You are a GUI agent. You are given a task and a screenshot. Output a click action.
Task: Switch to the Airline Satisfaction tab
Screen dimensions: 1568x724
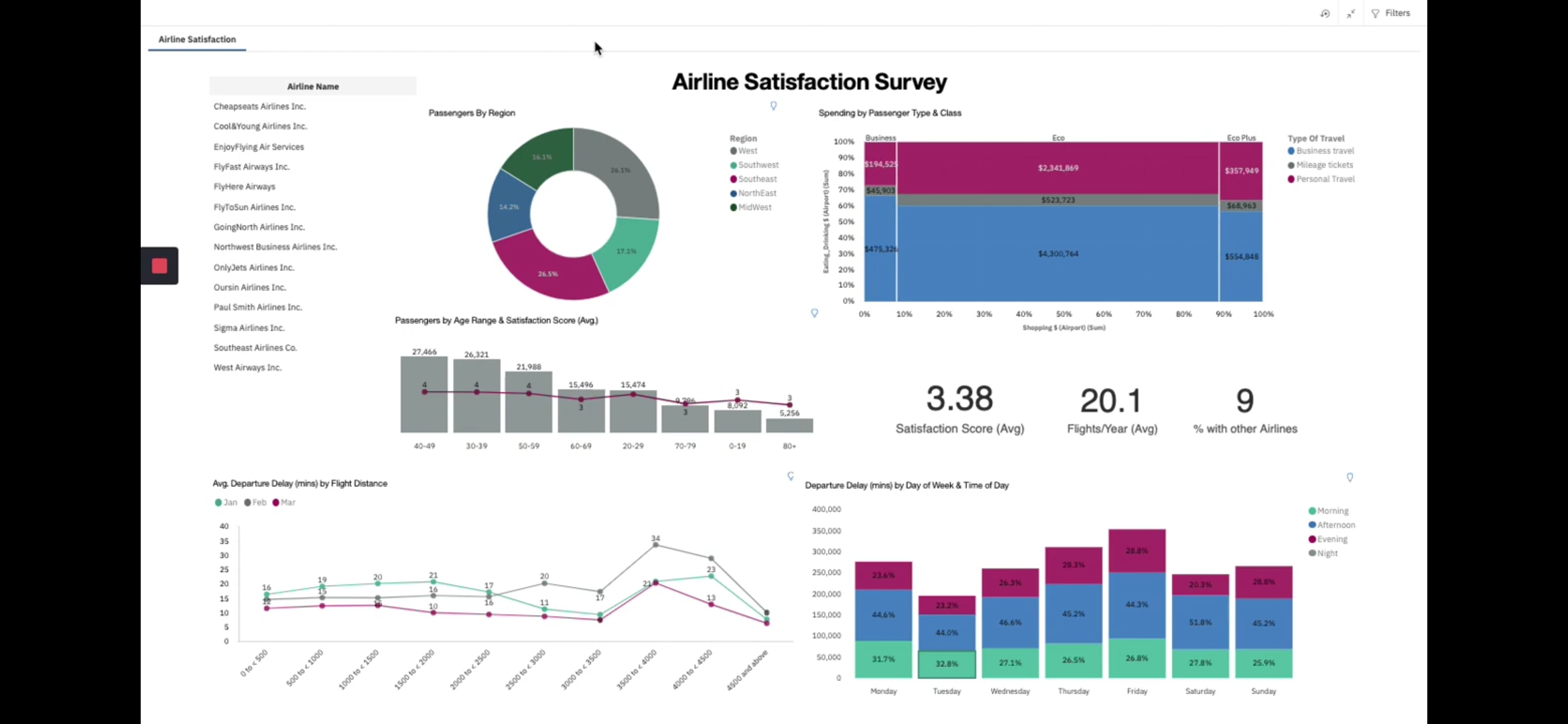click(197, 40)
